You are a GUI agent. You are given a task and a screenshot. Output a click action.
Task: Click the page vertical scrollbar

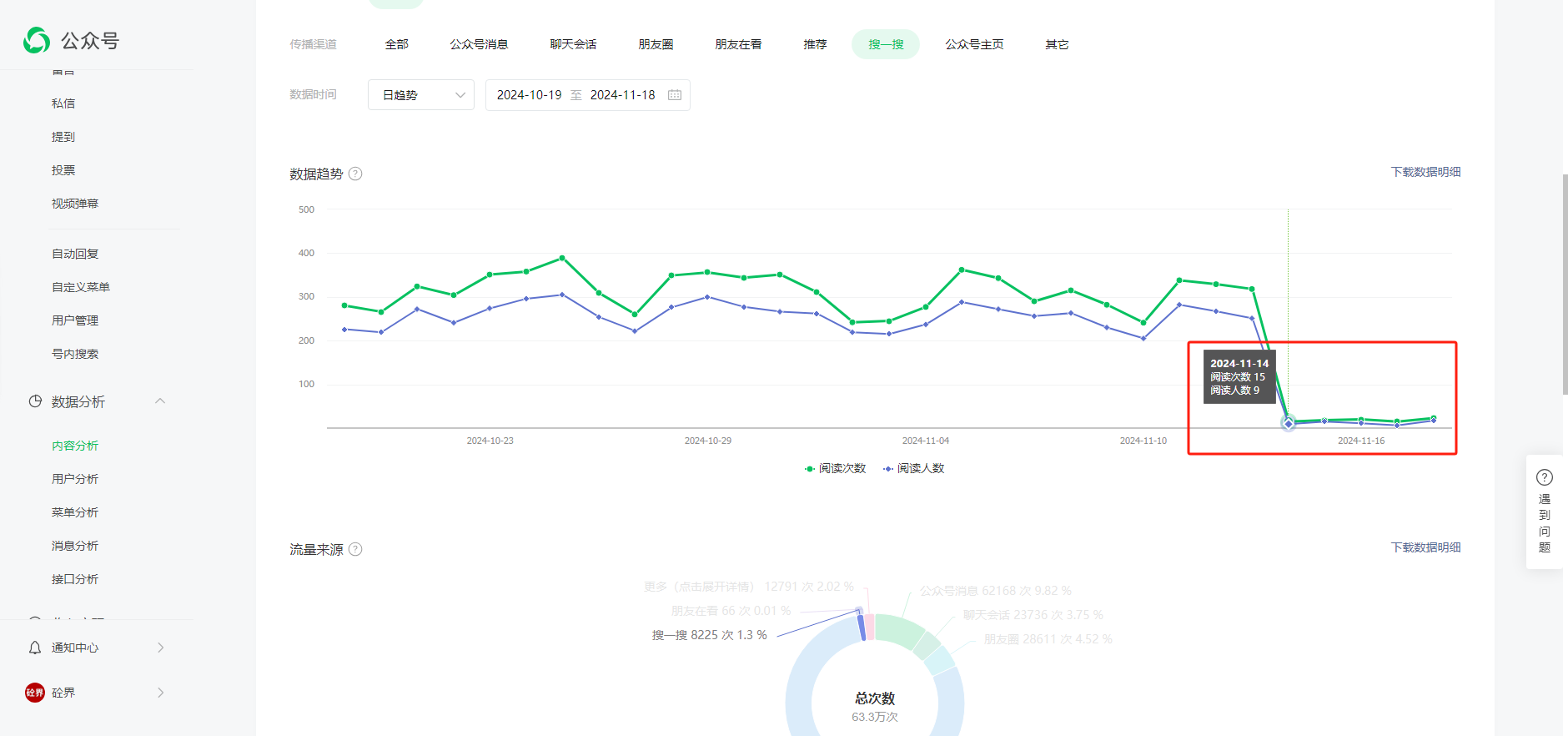pyautogui.click(x=1565, y=284)
